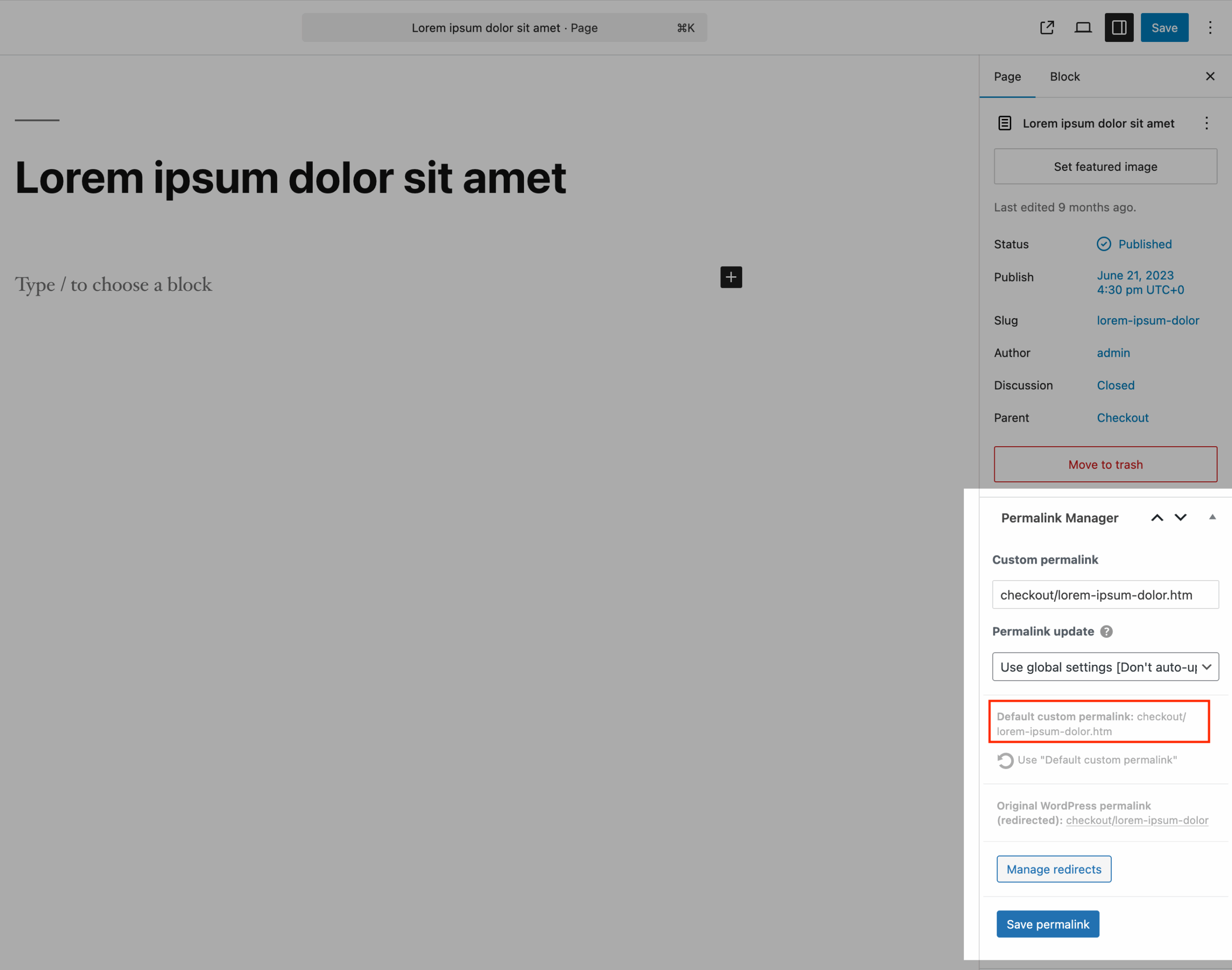Collapse the Permalink Manager panel triangle
The height and width of the screenshot is (970, 1232).
point(1212,517)
